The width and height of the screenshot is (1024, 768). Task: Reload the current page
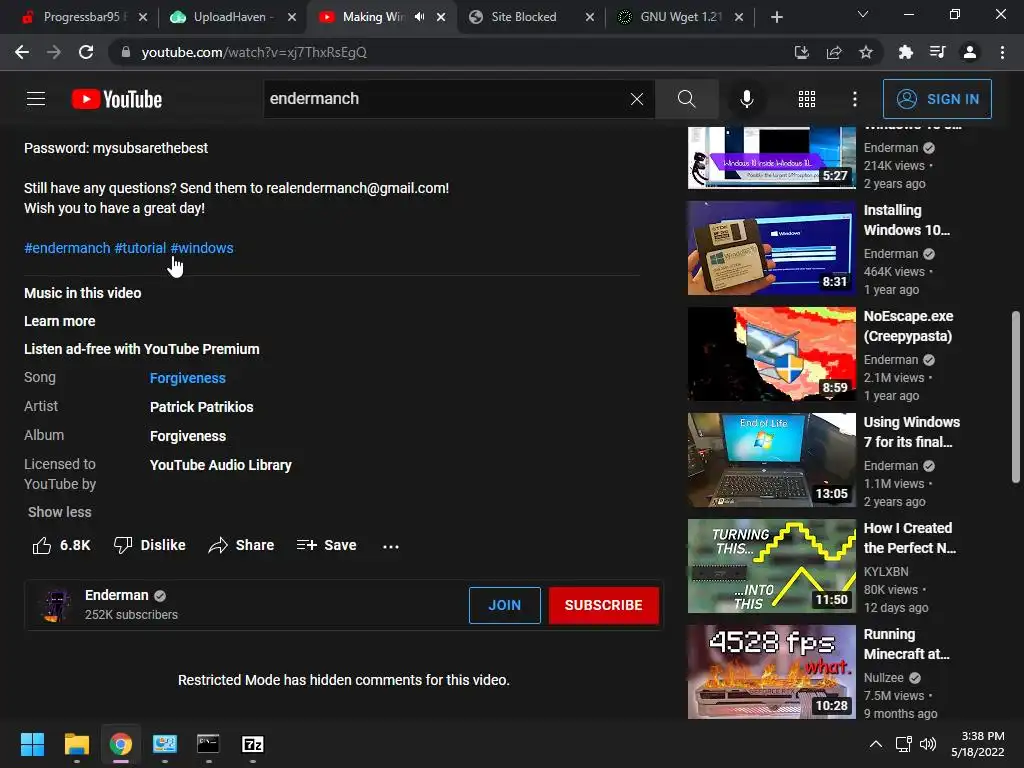(x=86, y=52)
